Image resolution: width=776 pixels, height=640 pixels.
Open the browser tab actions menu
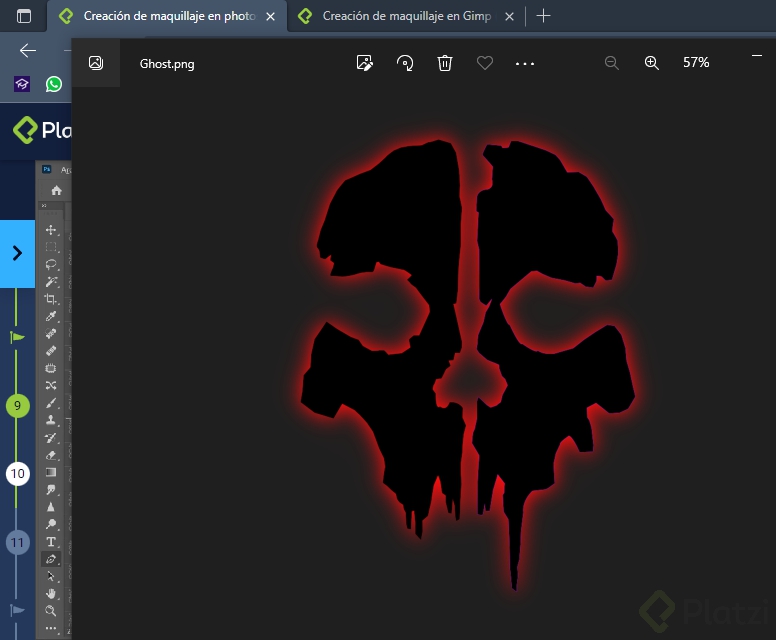tap(24, 16)
